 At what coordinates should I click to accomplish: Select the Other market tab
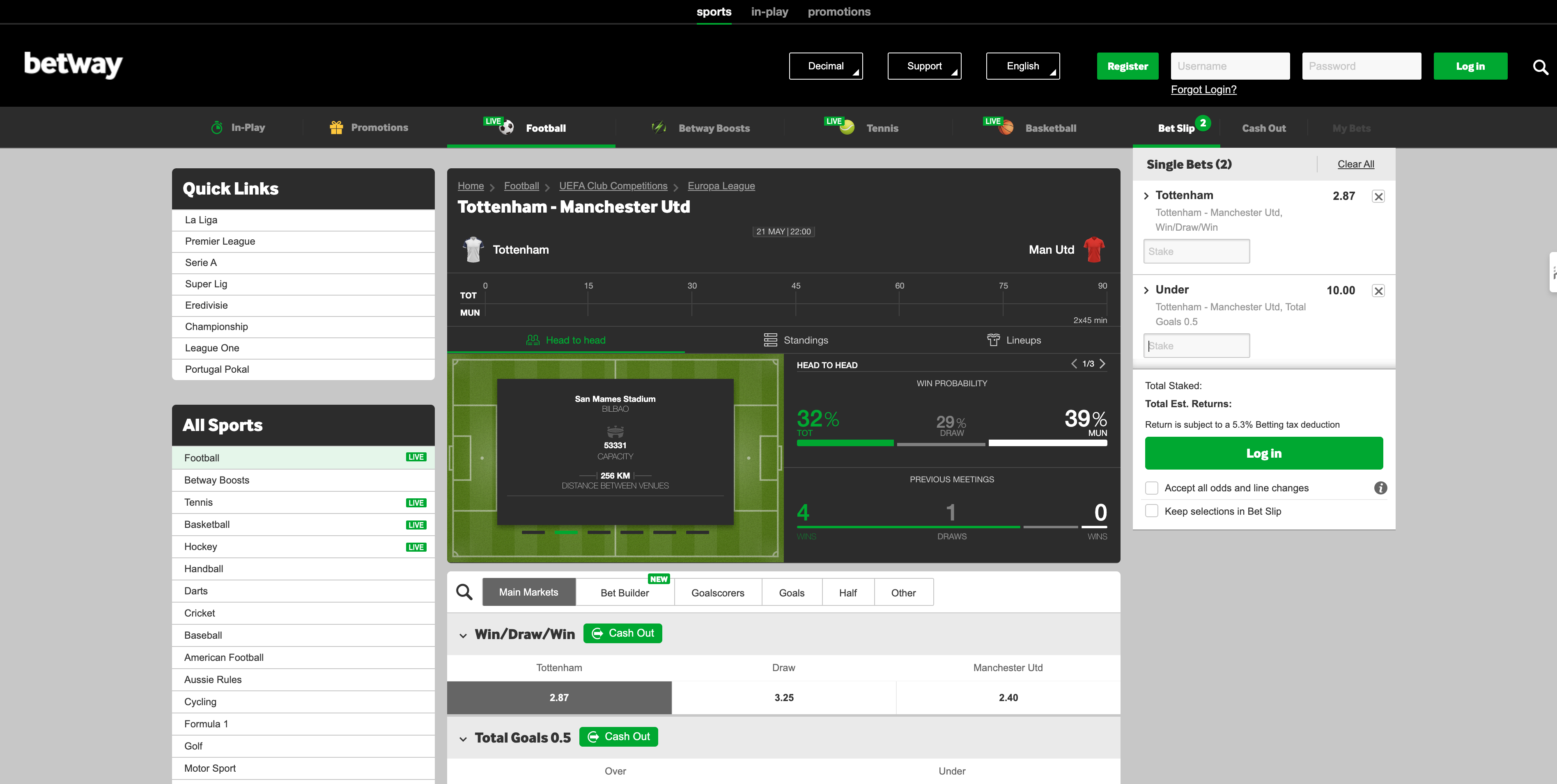(903, 593)
